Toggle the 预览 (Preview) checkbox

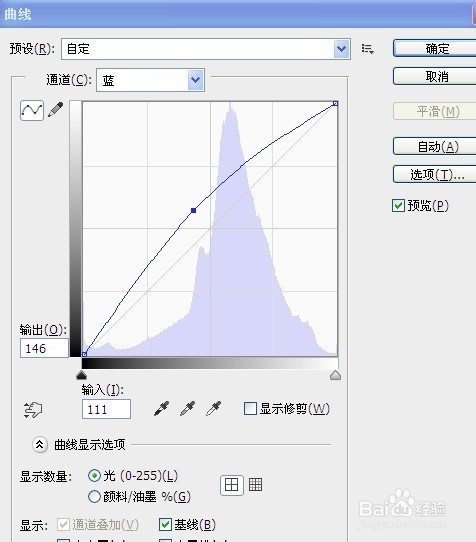coord(398,206)
